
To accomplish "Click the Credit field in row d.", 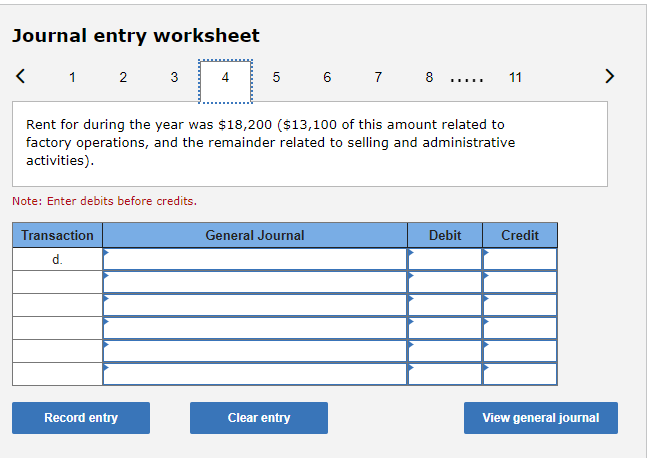I will pyautogui.click(x=520, y=260).
